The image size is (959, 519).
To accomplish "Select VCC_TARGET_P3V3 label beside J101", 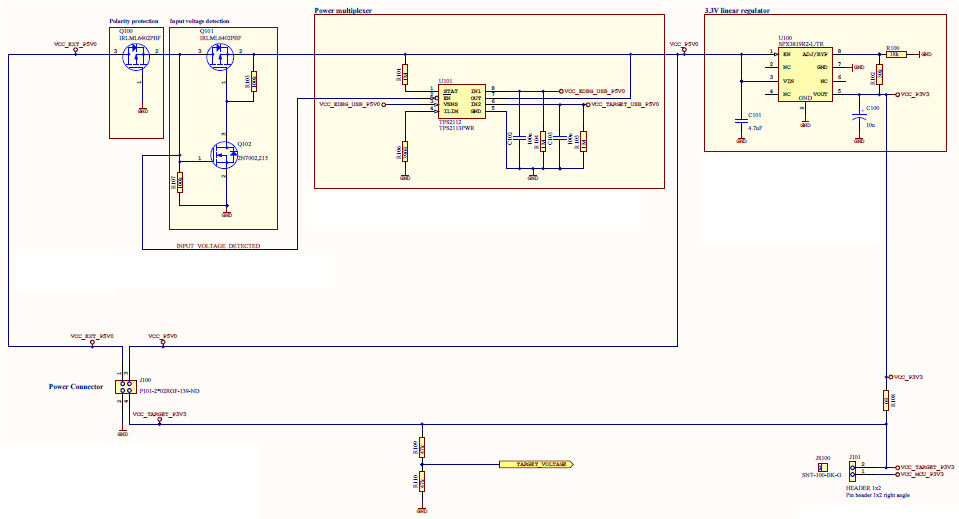I will tap(927, 467).
